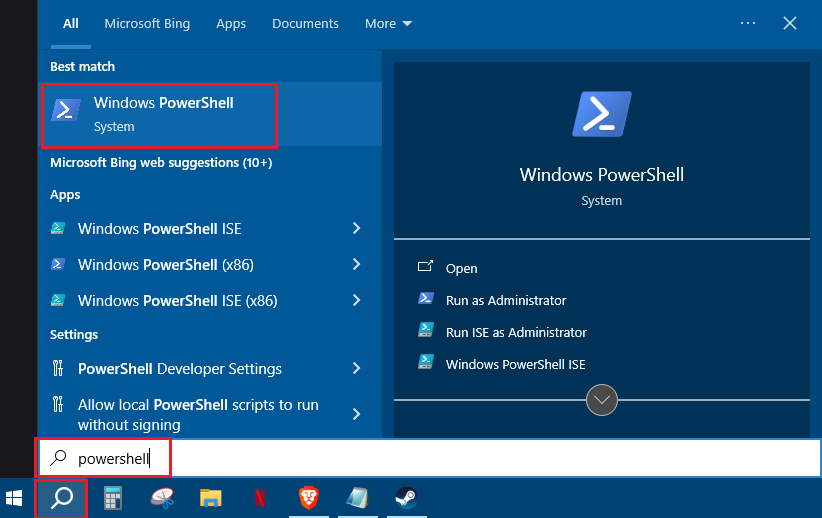The image size is (822, 518).
Task: Click the Run ISE as Administrator icon
Action: point(425,330)
